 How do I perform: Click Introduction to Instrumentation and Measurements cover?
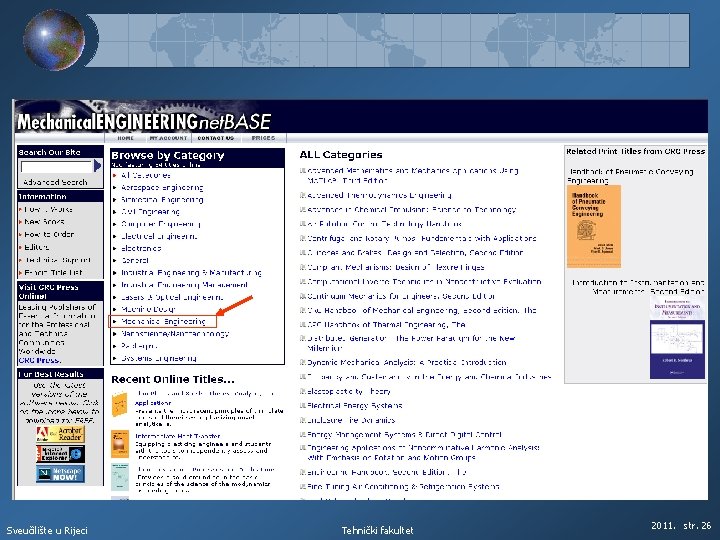point(677,337)
